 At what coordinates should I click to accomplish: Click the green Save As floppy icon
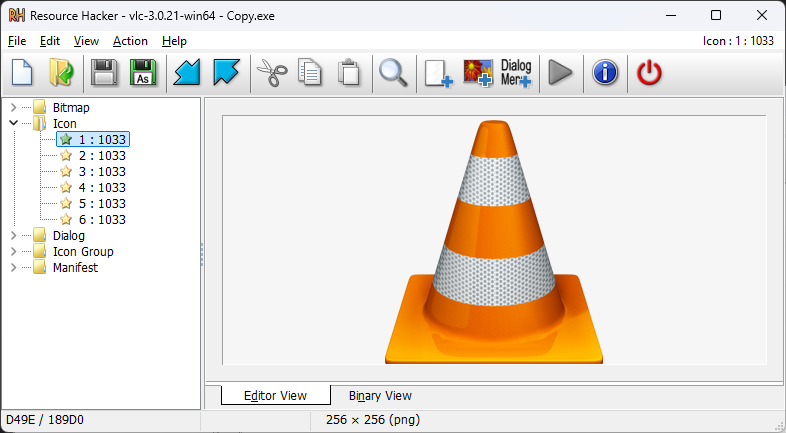point(143,73)
